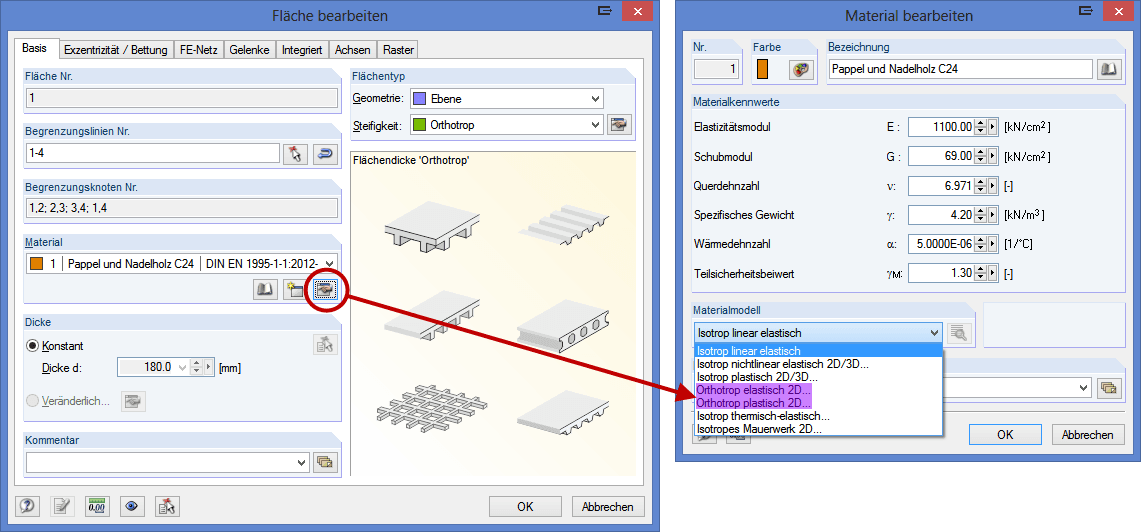Viewport: 1141px width, 532px height.
Task: Pick thickness from model icon beside Konstant
Action: coord(325,345)
